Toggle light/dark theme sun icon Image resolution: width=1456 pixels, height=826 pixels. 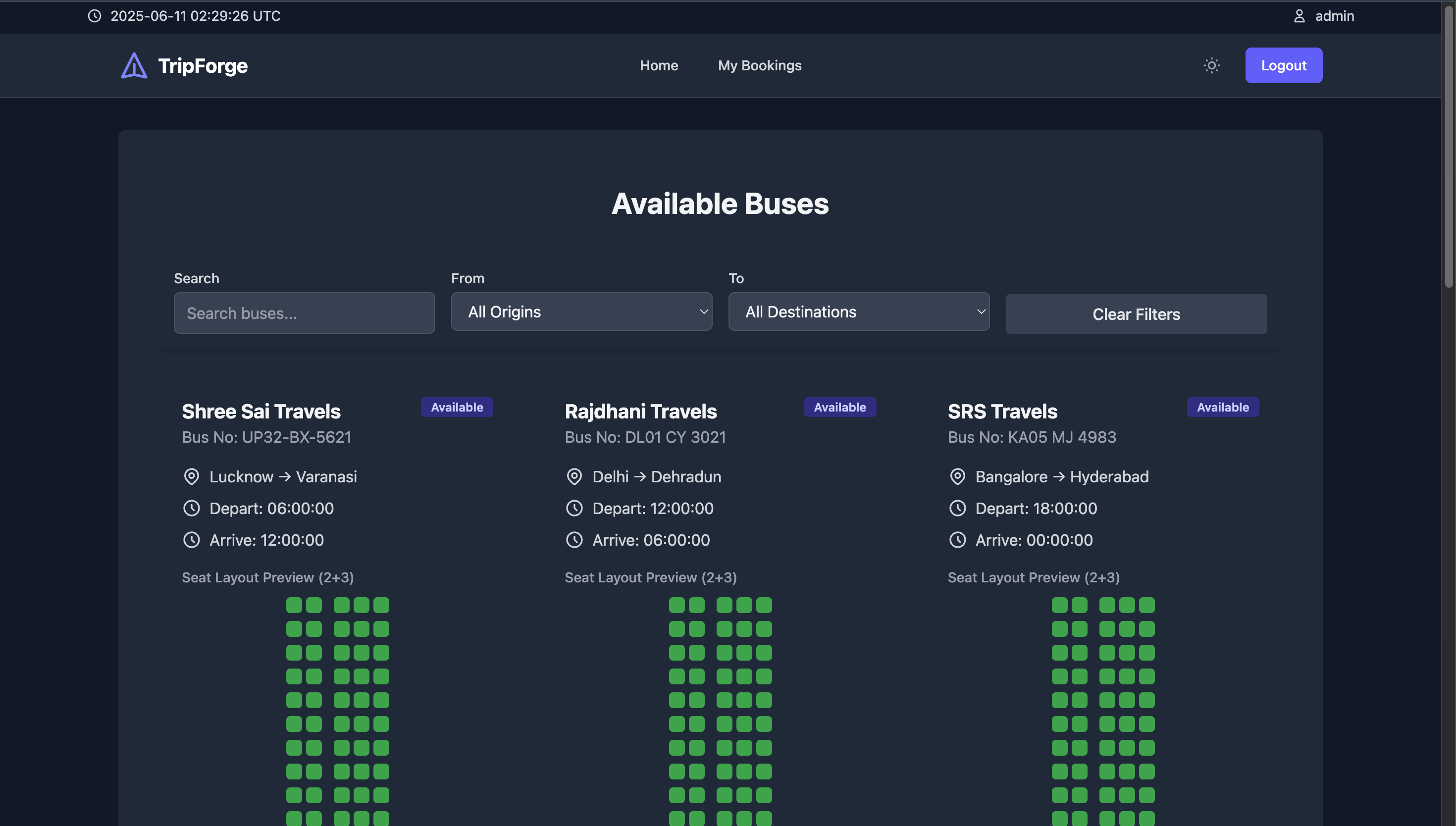pos(1211,65)
